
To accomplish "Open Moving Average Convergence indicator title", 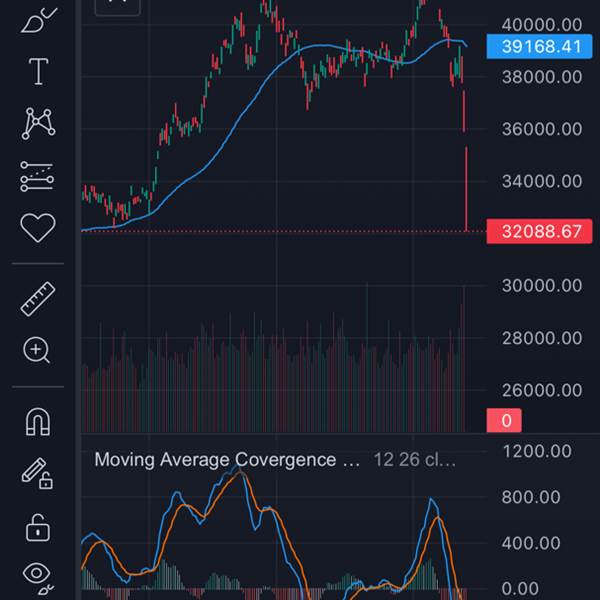I will pyautogui.click(x=227, y=460).
